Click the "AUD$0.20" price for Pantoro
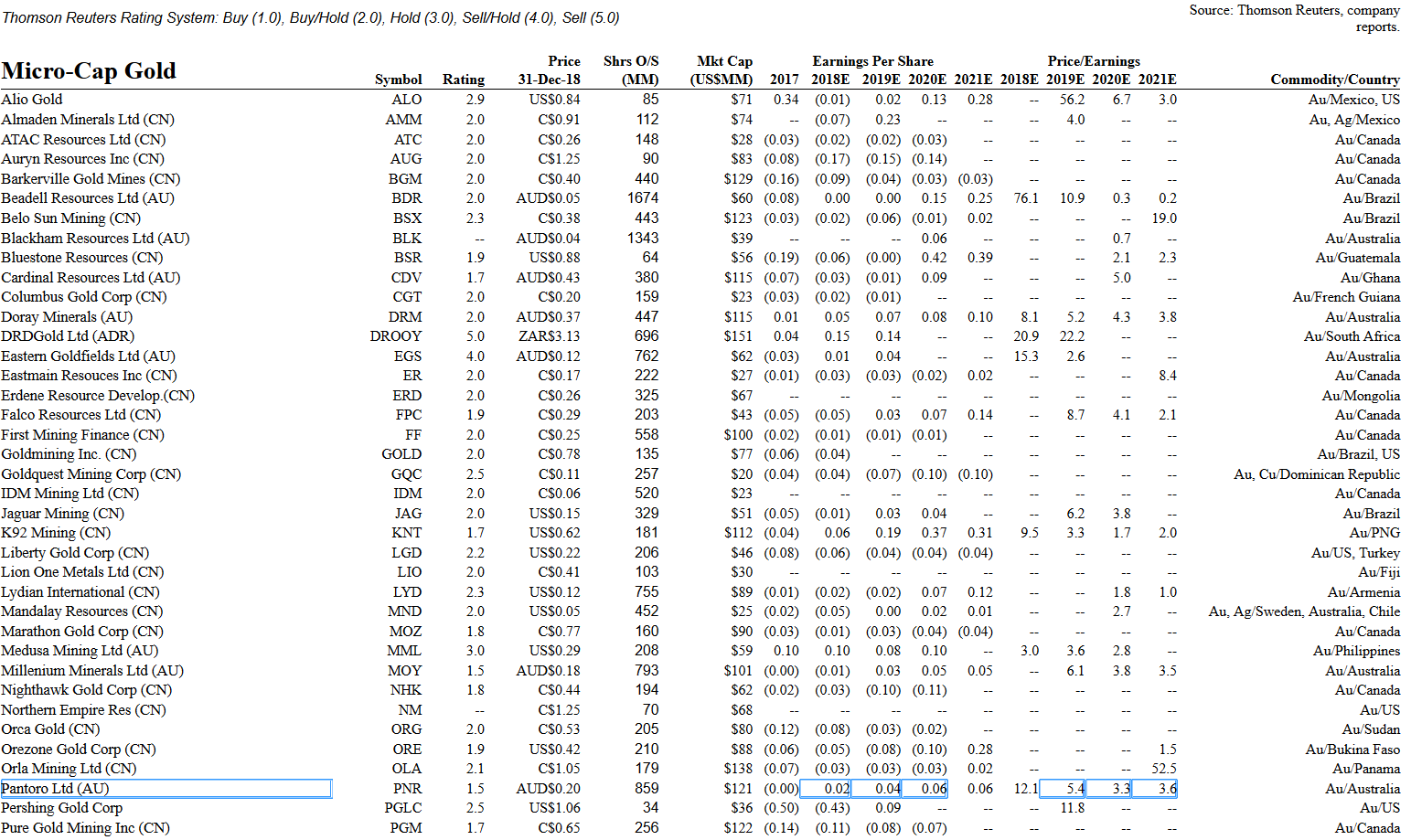 [x=548, y=789]
